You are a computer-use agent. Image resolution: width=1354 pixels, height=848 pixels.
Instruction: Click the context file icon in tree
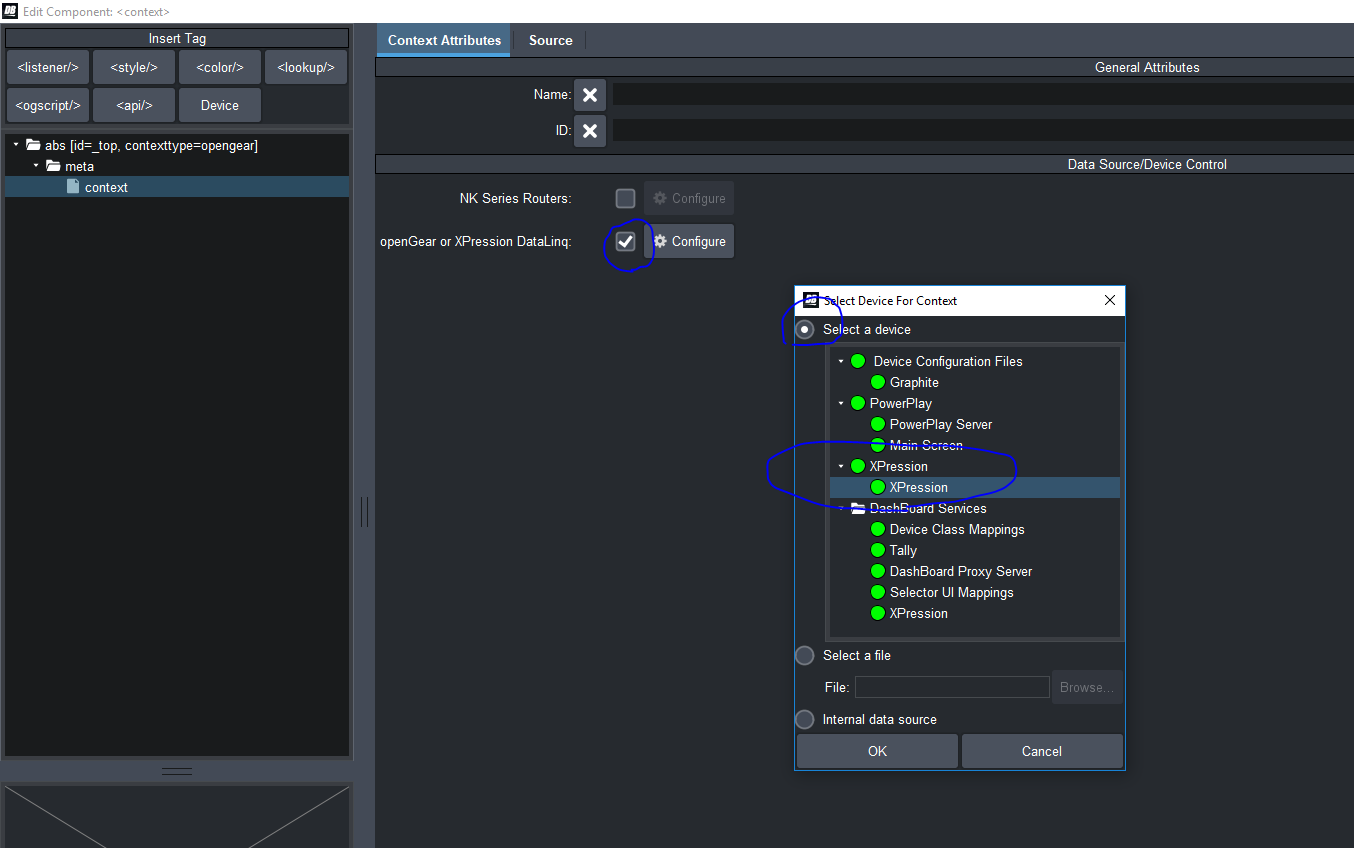click(x=73, y=187)
